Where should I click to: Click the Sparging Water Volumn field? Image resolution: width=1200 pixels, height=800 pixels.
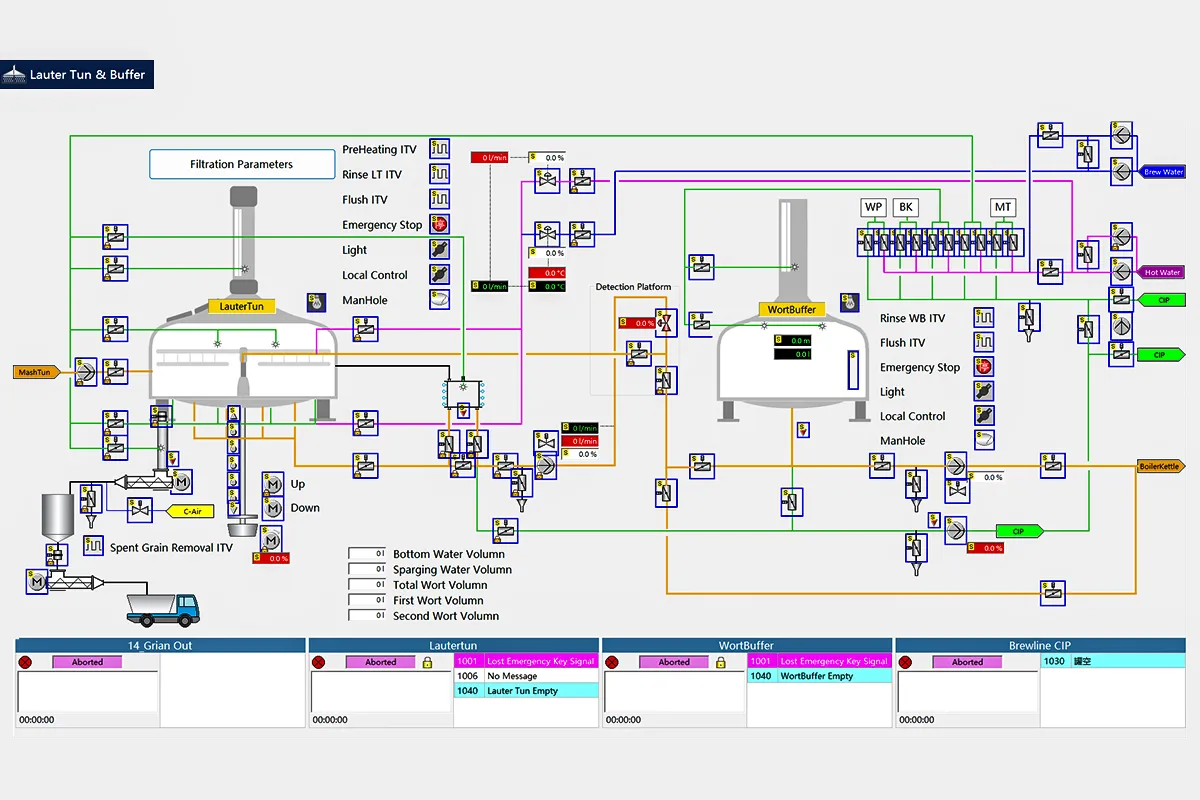[x=367, y=569]
